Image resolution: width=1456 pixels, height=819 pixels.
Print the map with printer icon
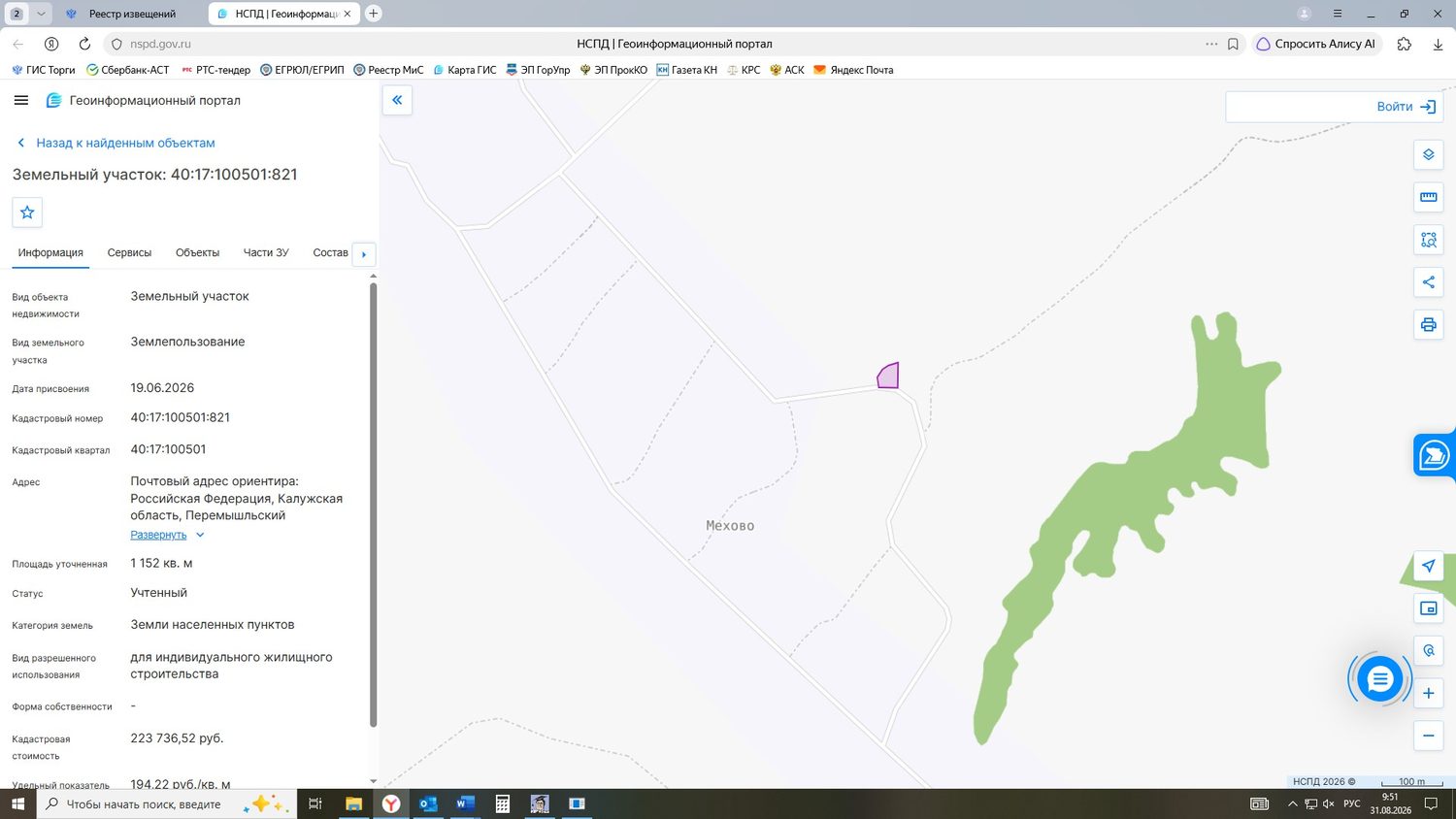click(x=1428, y=325)
